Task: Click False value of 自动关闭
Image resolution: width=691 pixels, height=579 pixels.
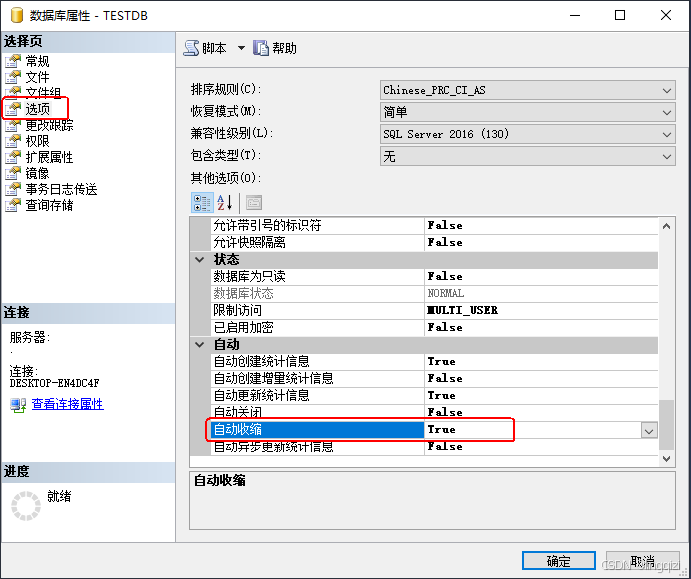Action: 445,412
